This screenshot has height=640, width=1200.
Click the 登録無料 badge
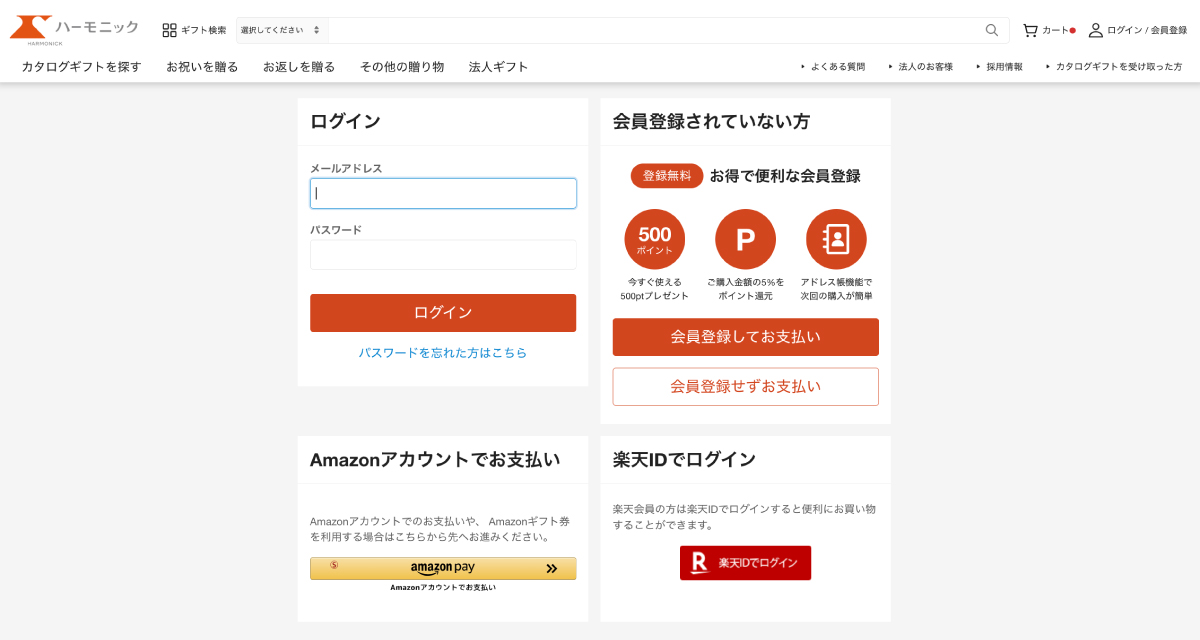click(667, 176)
